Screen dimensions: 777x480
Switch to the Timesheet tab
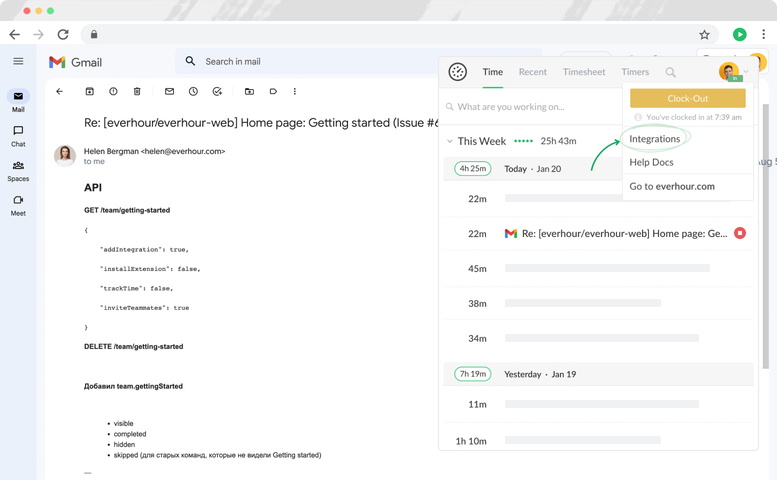tap(584, 72)
